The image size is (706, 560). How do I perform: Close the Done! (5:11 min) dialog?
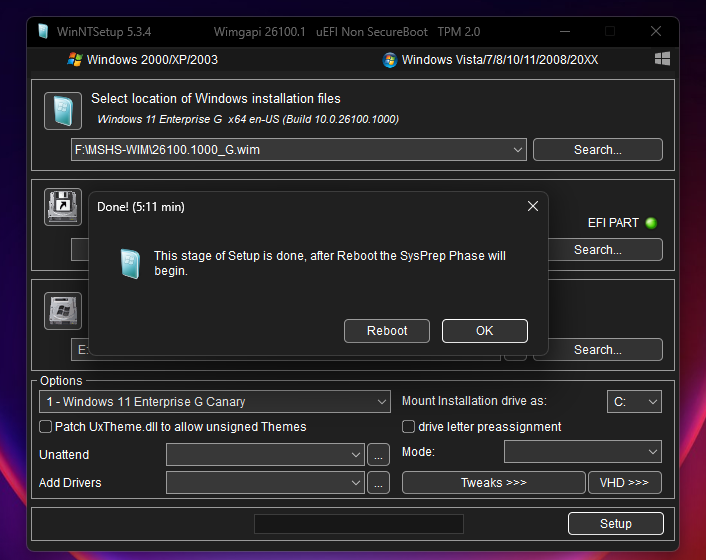click(533, 206)
